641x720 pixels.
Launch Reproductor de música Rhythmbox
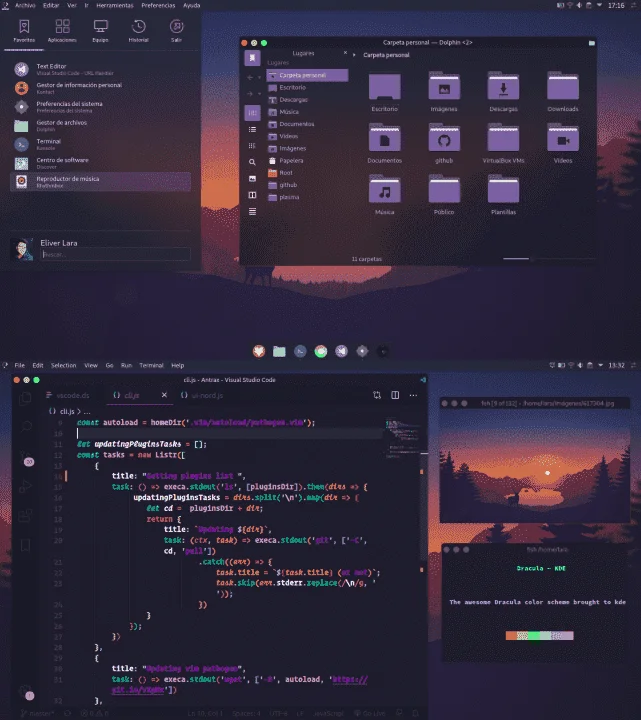100,182
